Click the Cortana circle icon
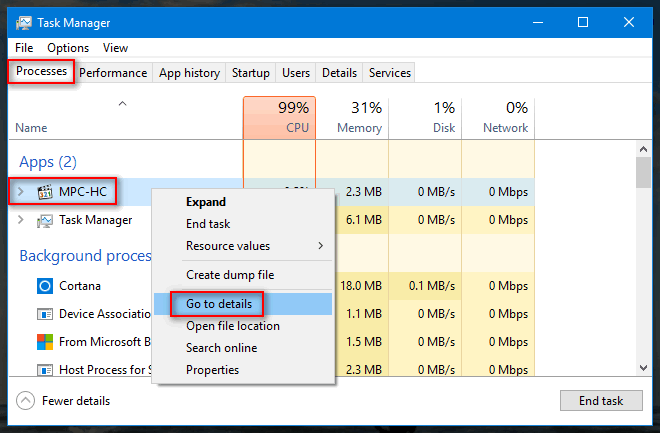660x433 pixels. click(x=45, y=286)
